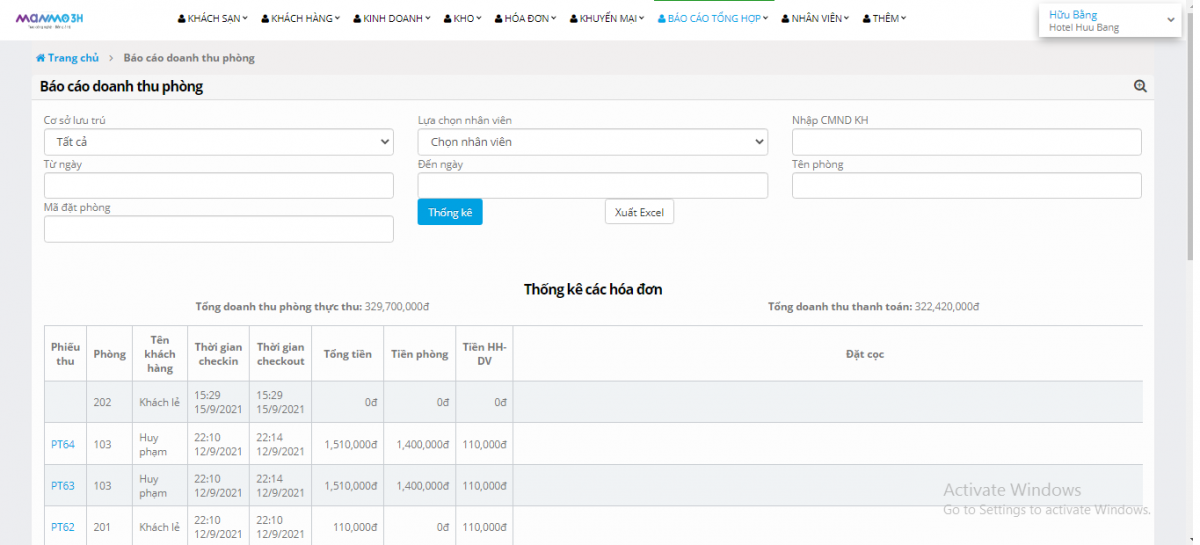The image size is (1200, 545).
Task: Click the Thống kê button
Action: pyautogui.click(x=449, y=212)
